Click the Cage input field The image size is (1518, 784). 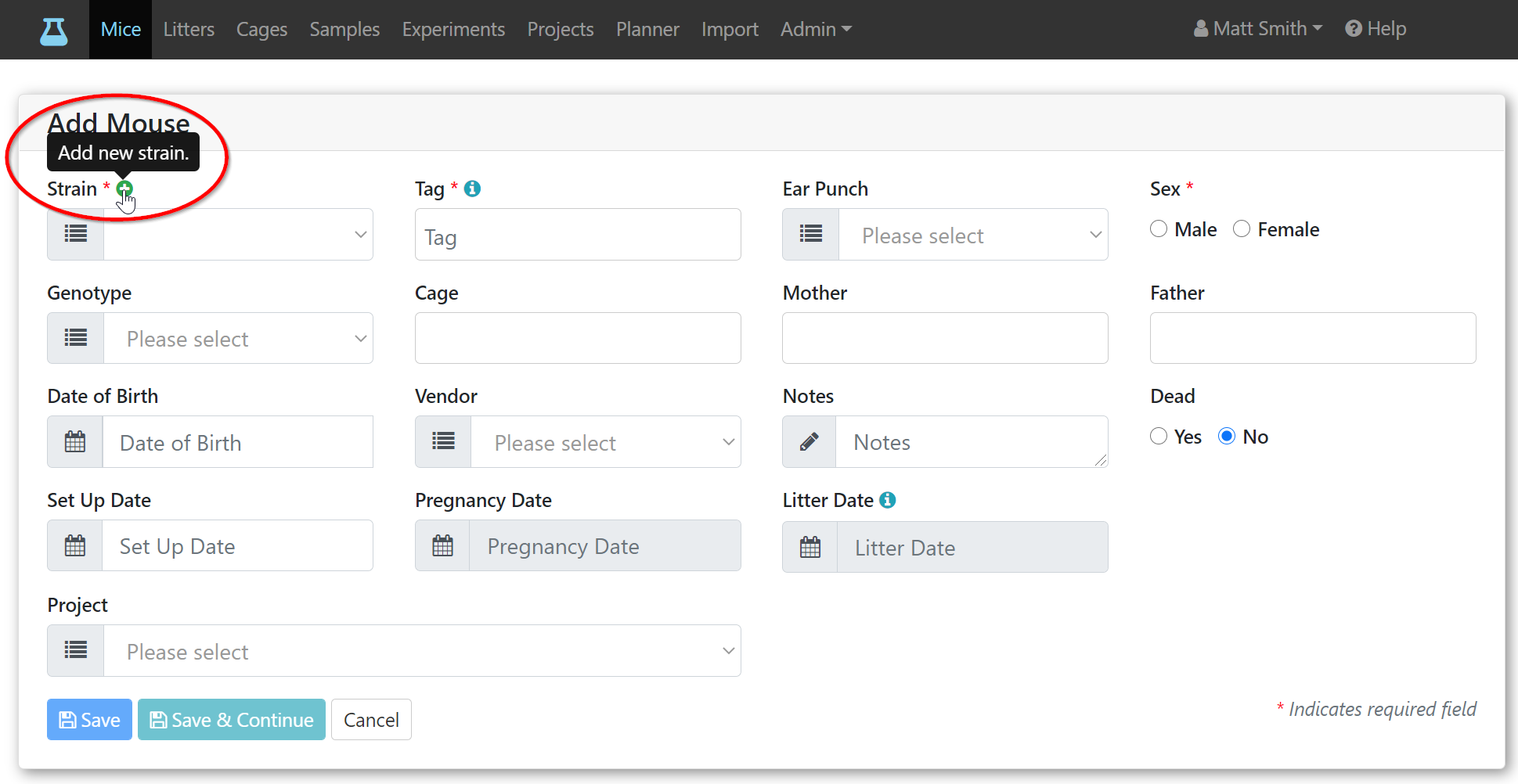[x=578, y=338]
